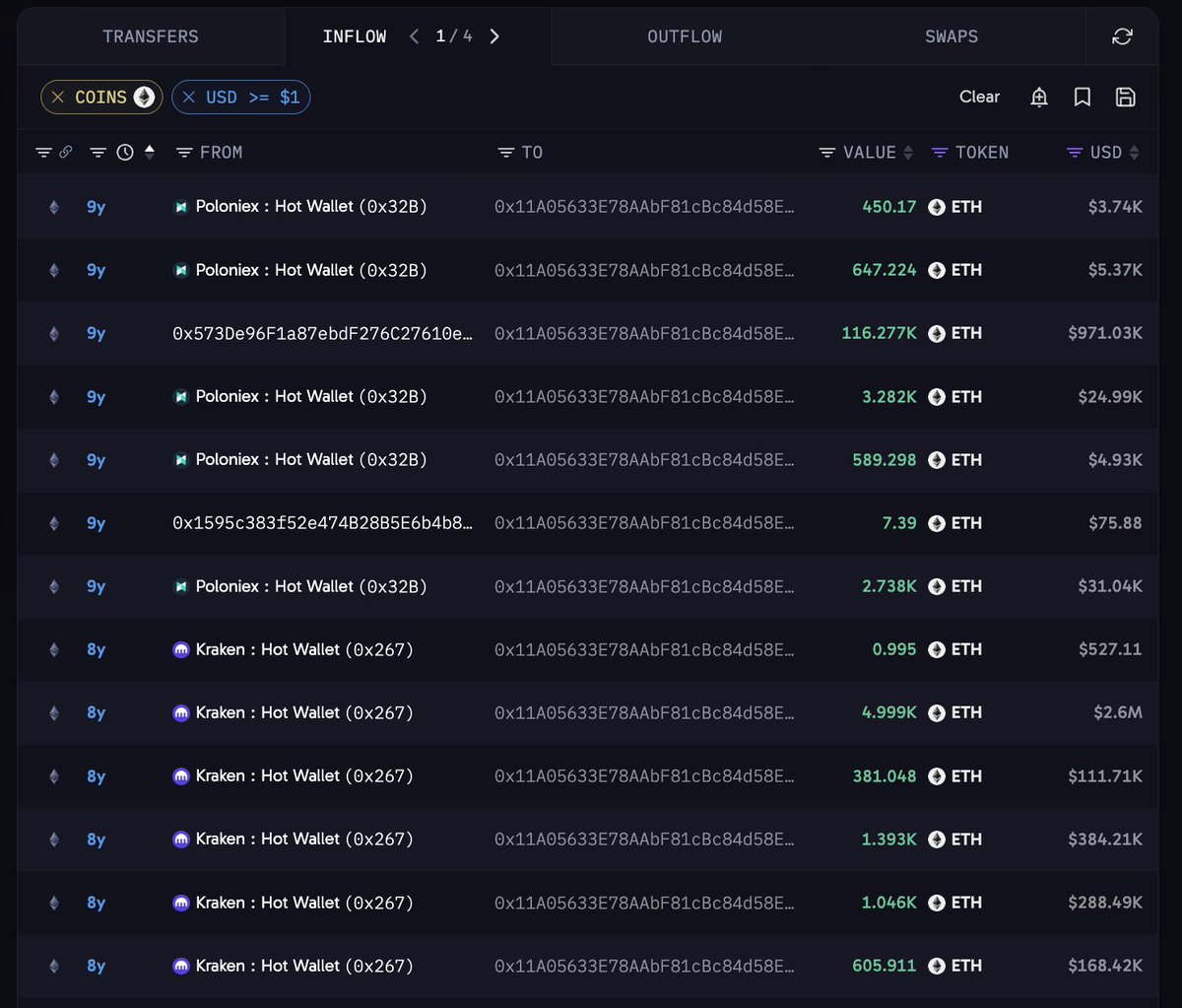Click the ETH token icon in the $2.6M row
Screen dimensions: 1182x1008
click(x=937, y=712)
